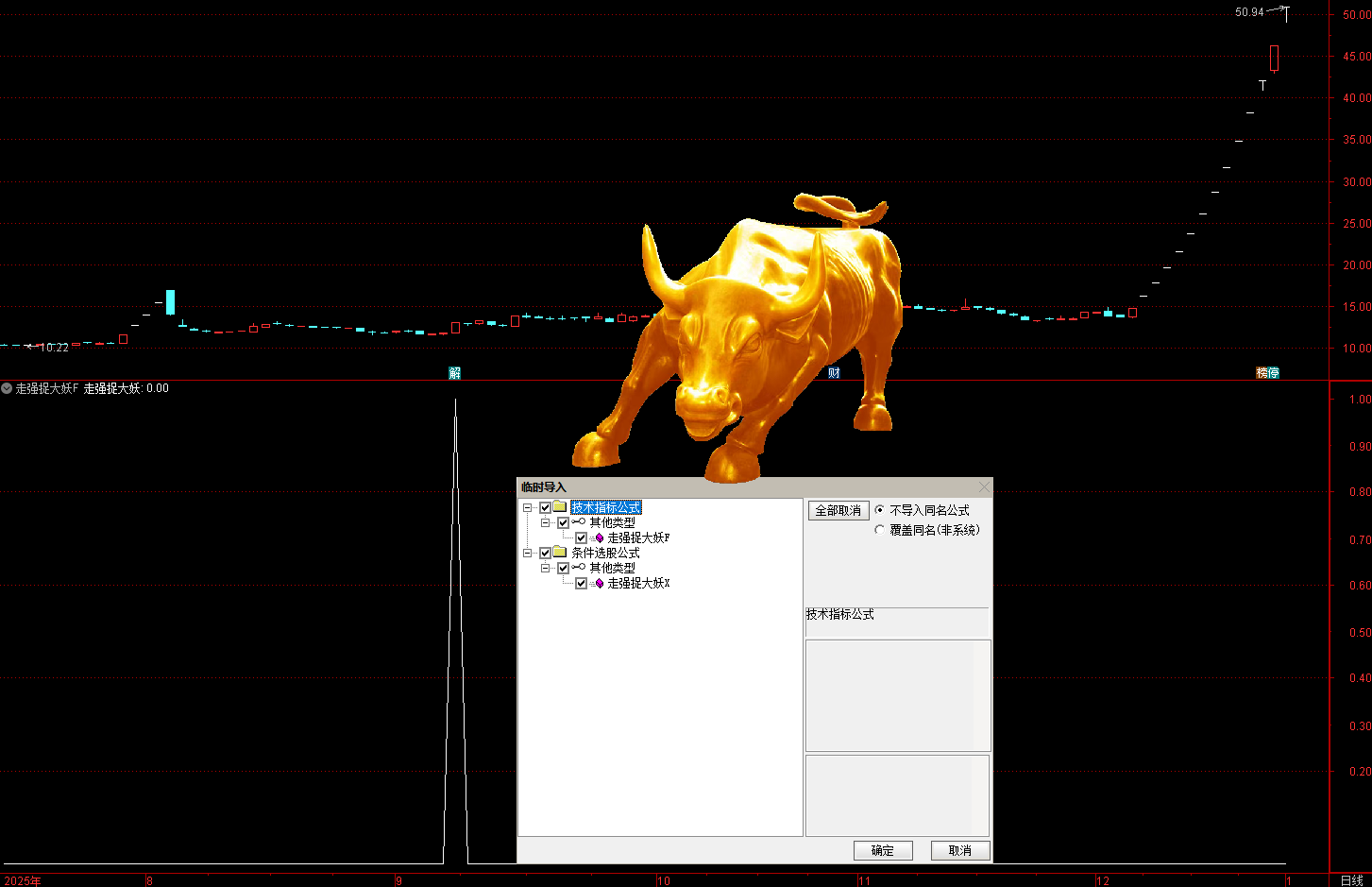
Task: Click the key icon of 其他类型 under 条件选股公式
Action: 578,568
